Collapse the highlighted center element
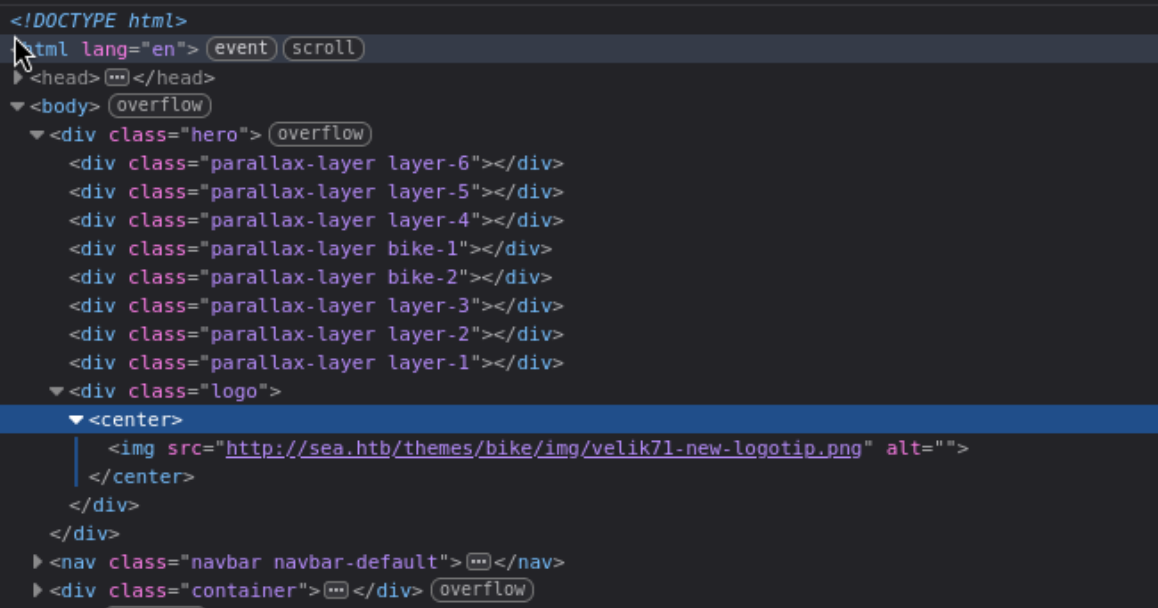This screenshot has width=1158, height=608. 76,419
